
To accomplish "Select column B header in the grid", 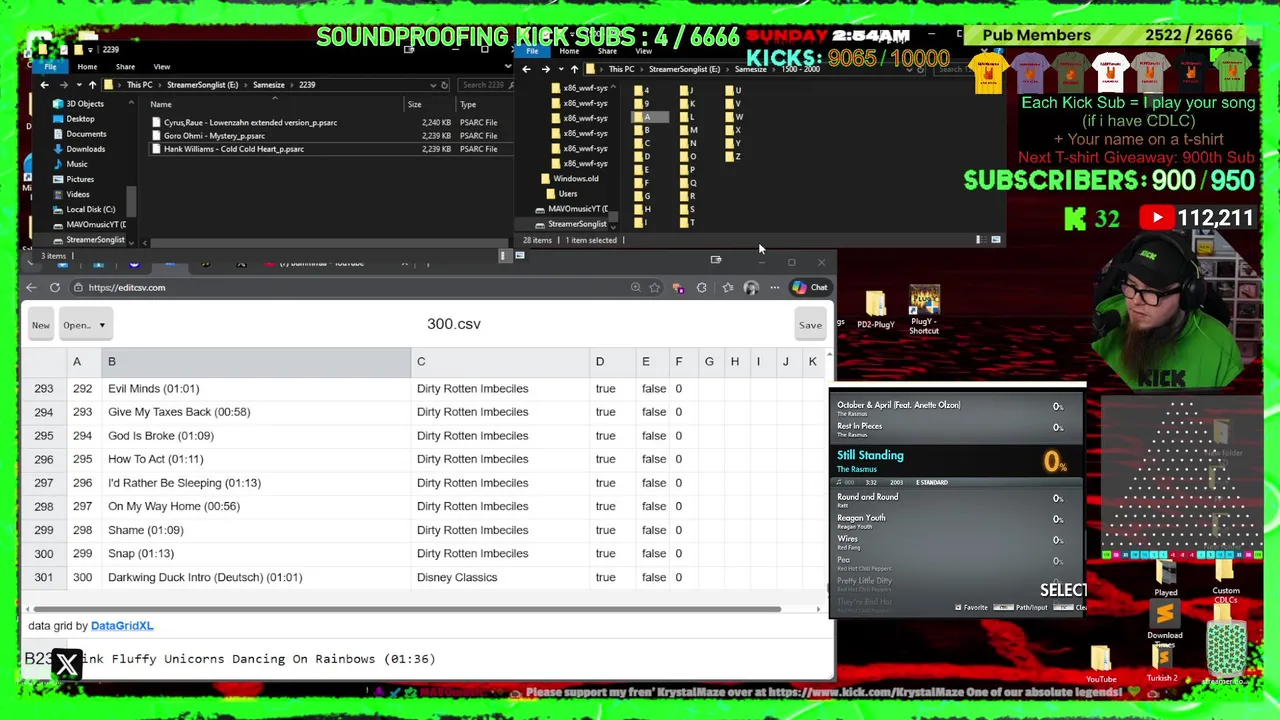I will pos(255,362).
